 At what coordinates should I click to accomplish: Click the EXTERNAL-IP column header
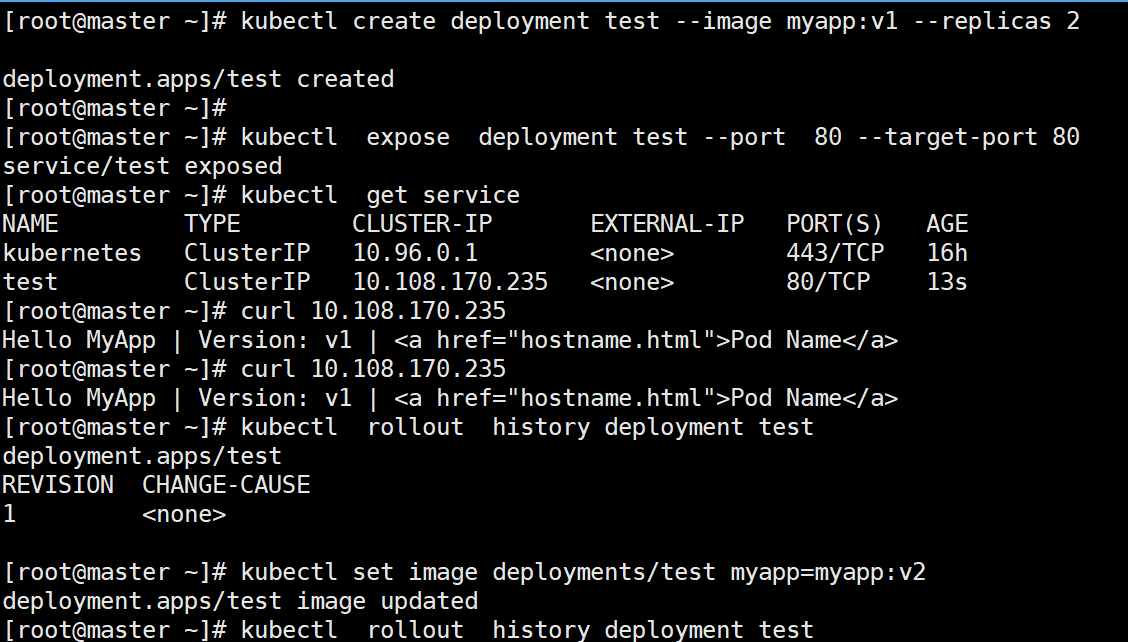(x=667, y=224)
